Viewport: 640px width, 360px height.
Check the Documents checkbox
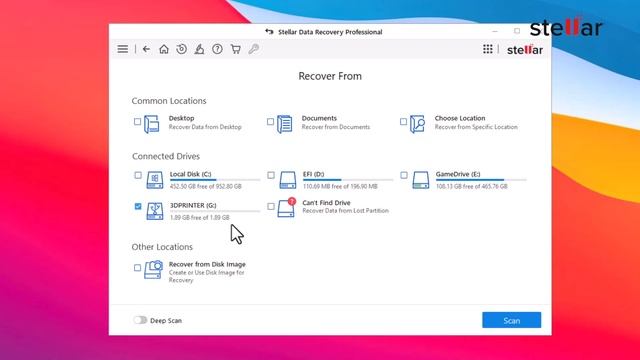(x=270, y=122)
